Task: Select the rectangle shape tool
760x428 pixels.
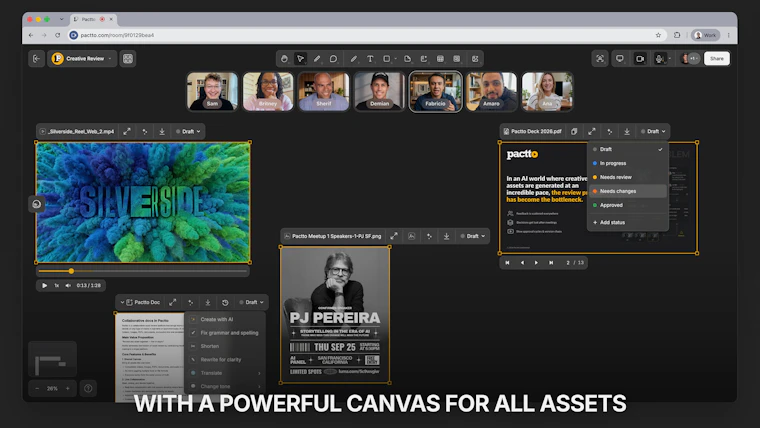Action: pos(387,59)
